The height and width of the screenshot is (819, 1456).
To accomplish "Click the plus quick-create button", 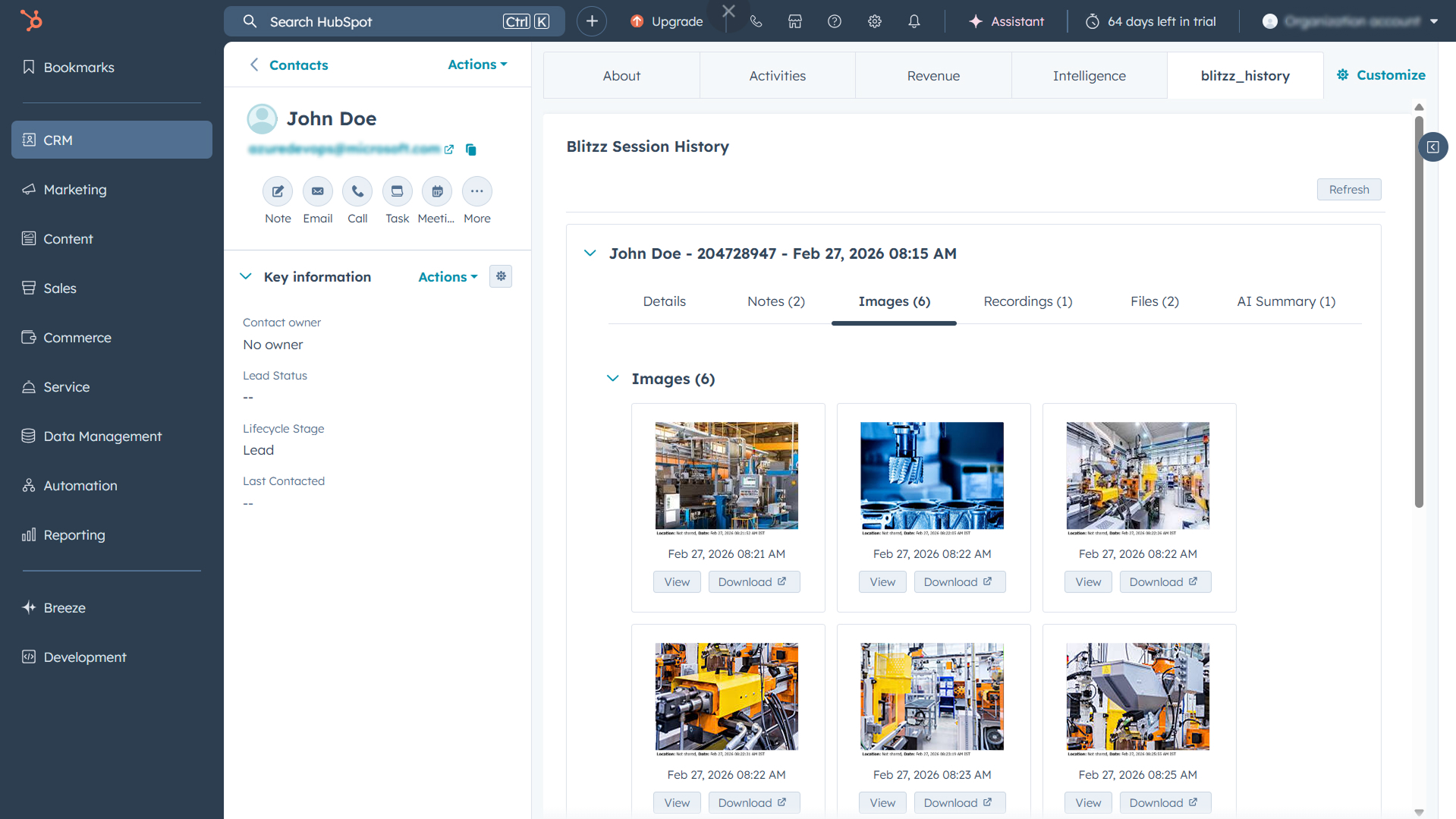I will pos(592,21).
